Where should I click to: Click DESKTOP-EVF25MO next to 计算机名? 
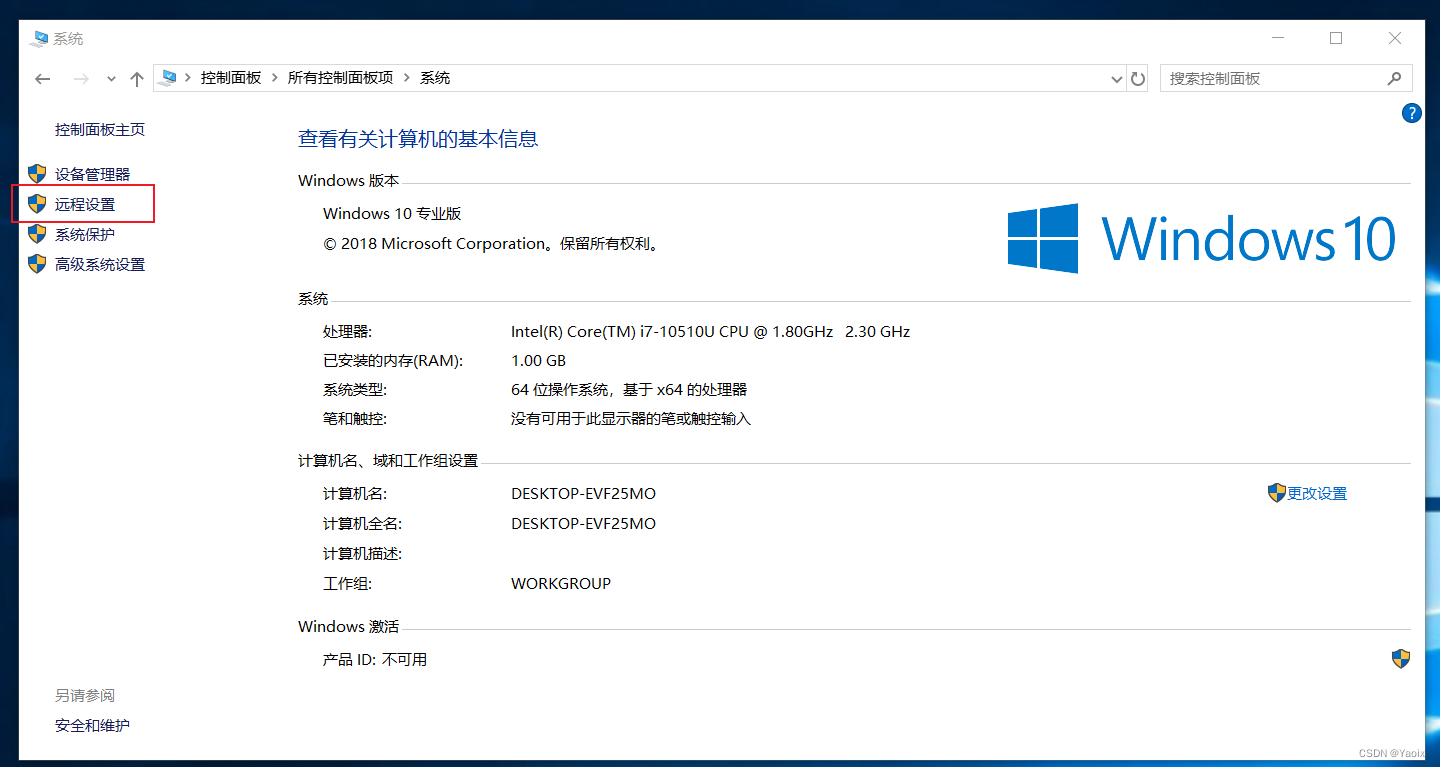(x=583, y=493)
